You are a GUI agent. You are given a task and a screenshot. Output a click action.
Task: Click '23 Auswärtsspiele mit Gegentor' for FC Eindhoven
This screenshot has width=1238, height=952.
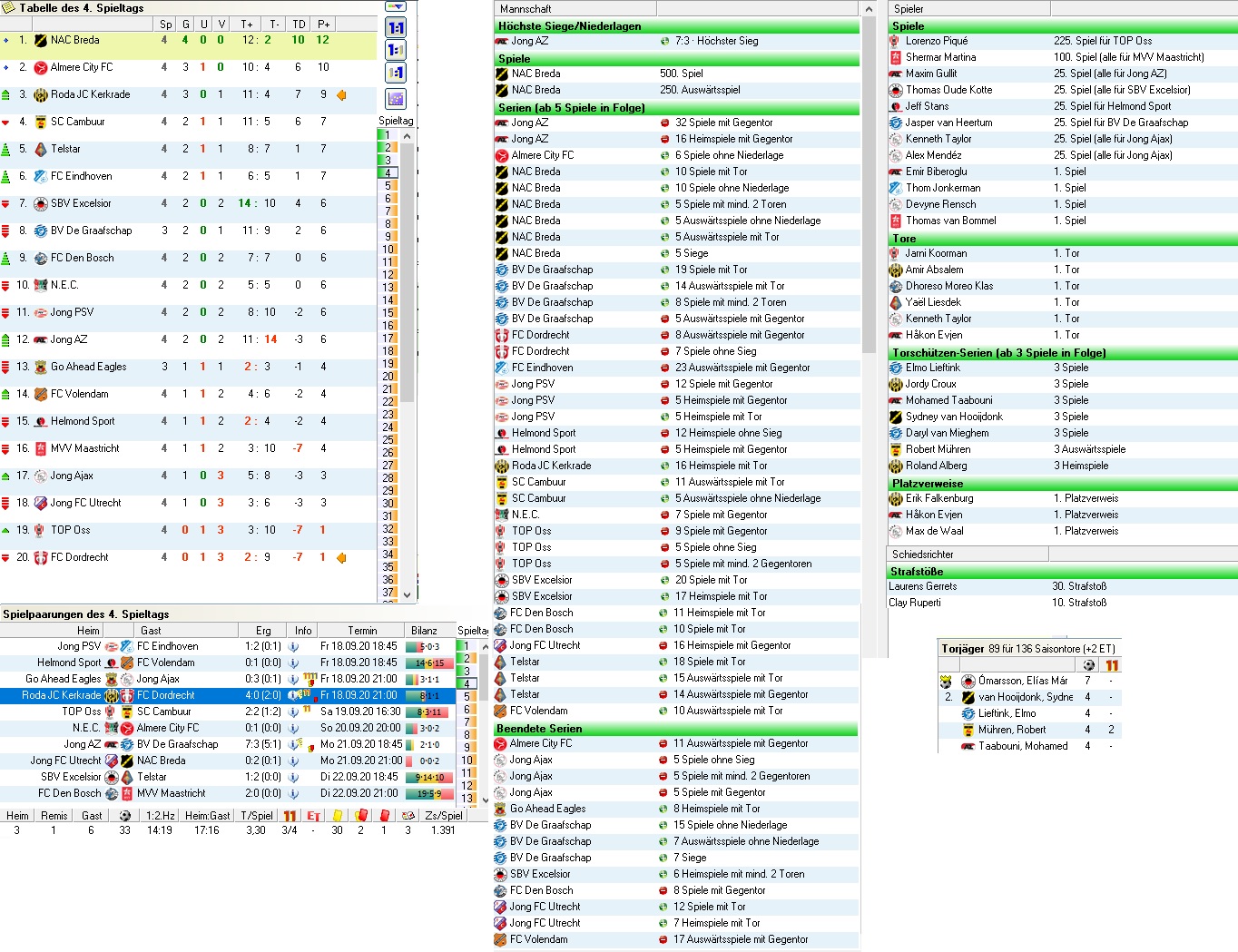click(x=742, y=368)
